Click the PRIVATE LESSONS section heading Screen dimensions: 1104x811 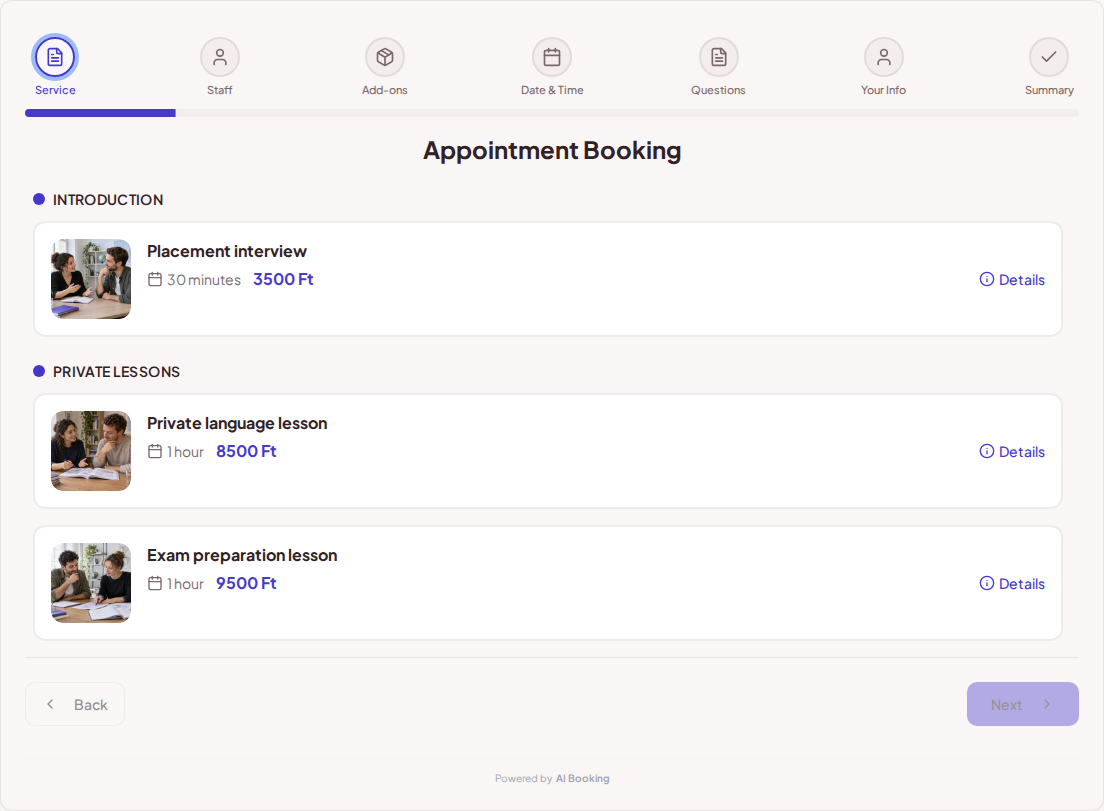116,372
